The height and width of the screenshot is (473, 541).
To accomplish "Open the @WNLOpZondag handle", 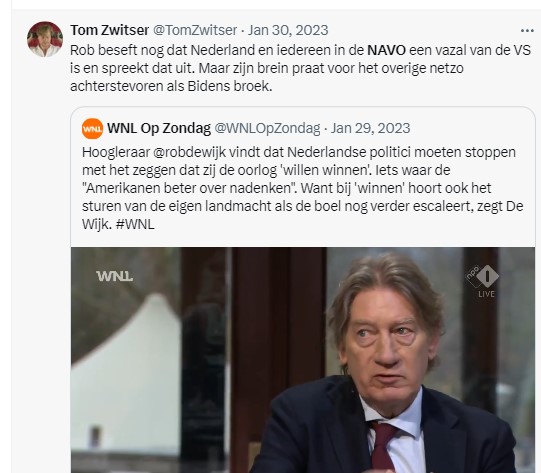I will tap(267, 128).
